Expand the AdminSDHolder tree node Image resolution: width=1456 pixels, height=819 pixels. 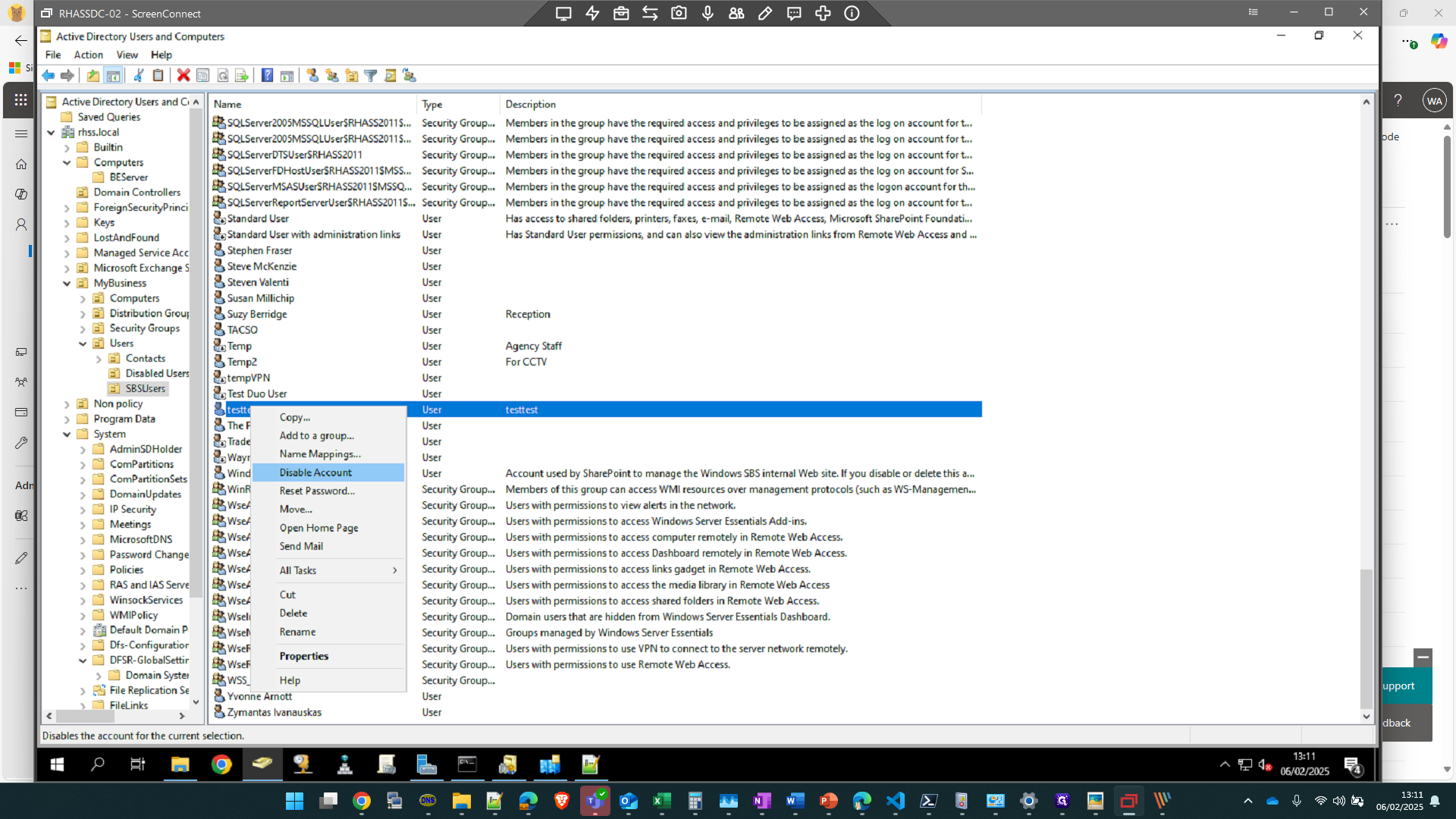click(x=83, y=450)
